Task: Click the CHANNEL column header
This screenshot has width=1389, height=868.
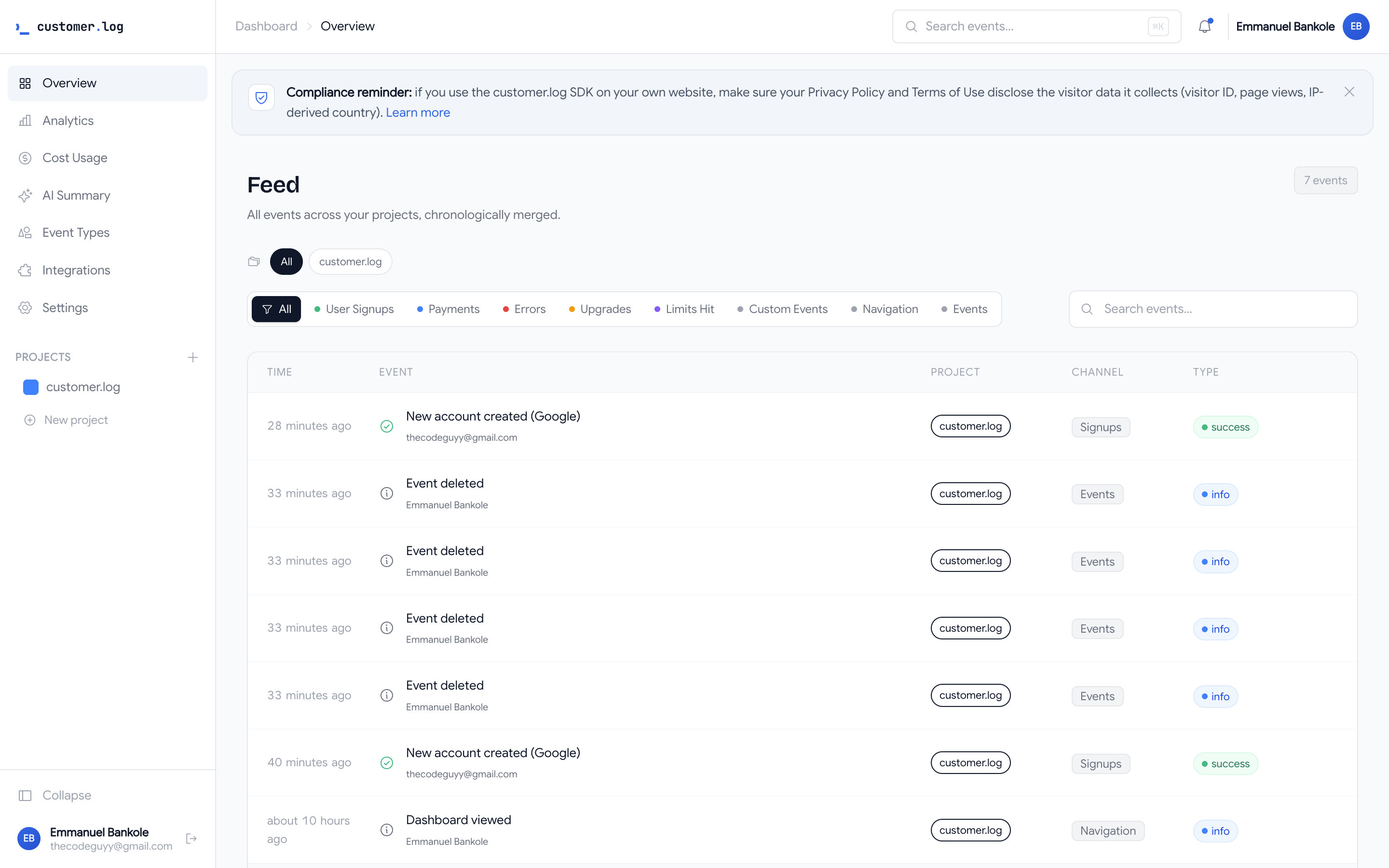Action: tap(1097, 372)
